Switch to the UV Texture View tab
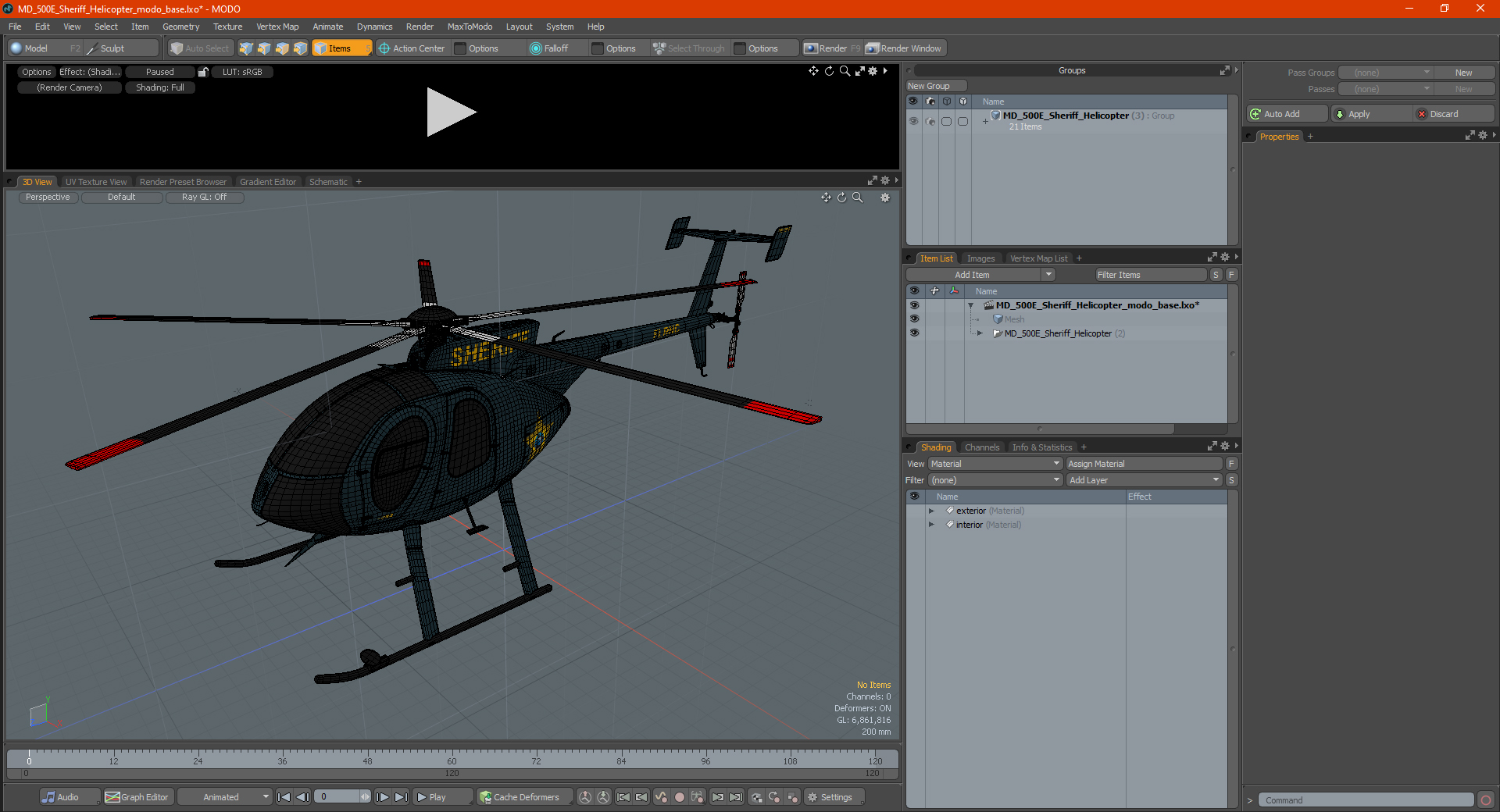 95,182
